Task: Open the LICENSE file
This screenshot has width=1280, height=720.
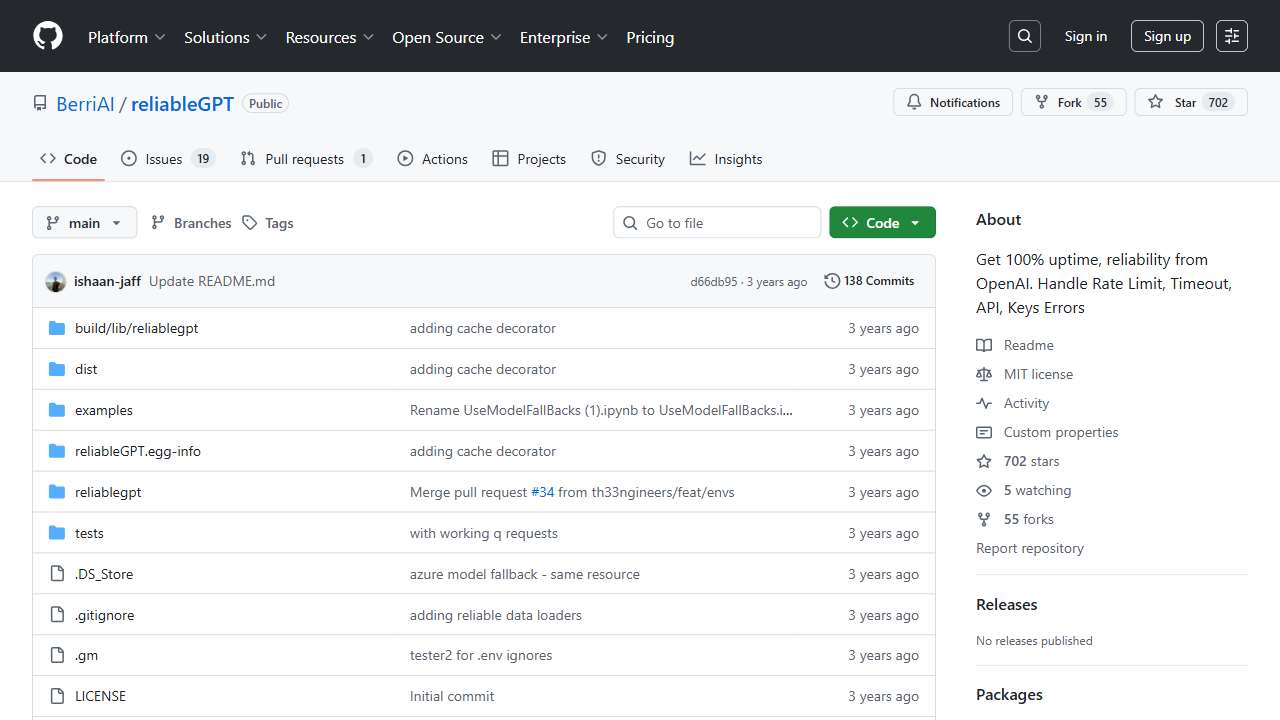Action: [x=100, y=696]
